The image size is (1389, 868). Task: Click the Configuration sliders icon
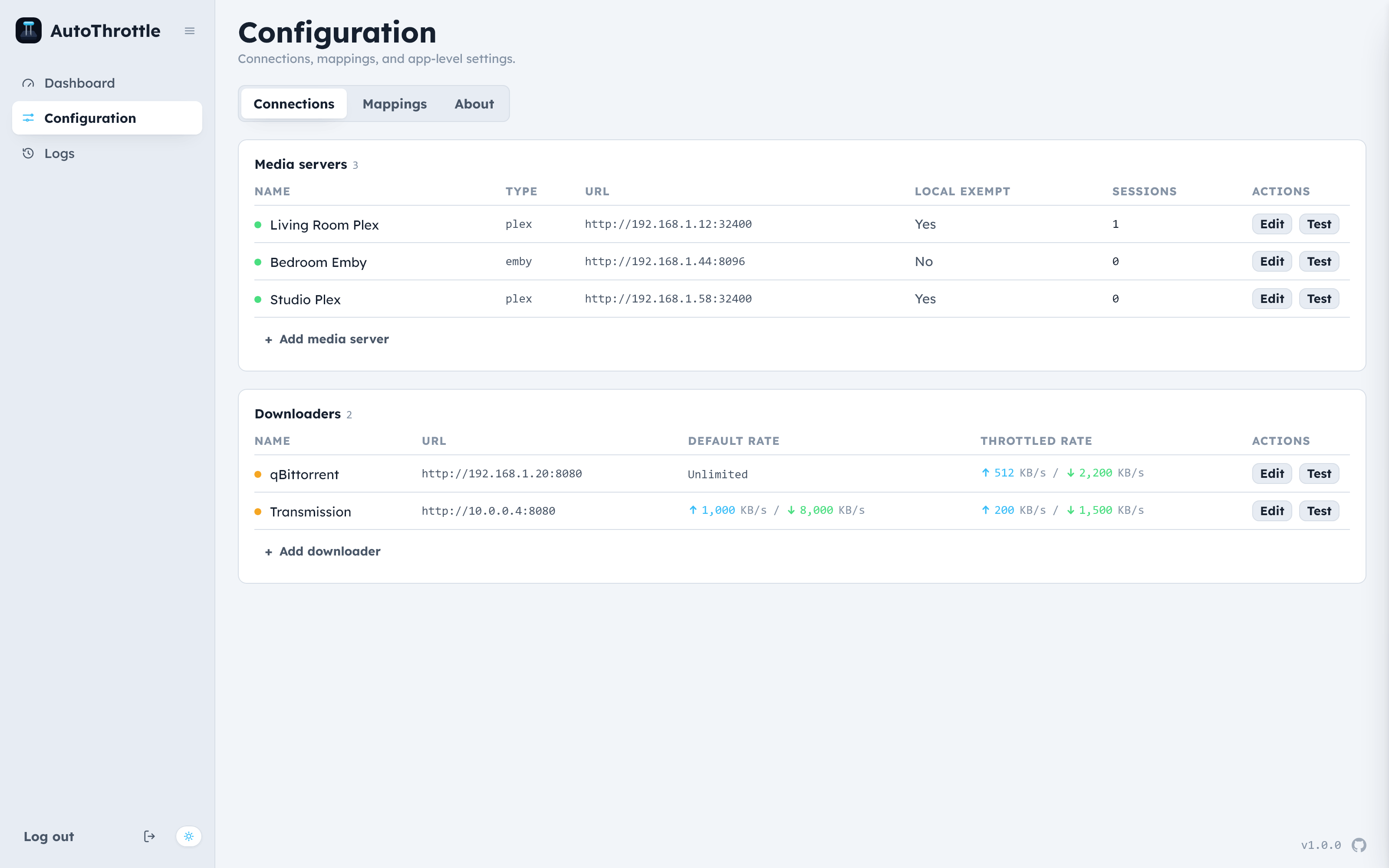coord(28,118)
